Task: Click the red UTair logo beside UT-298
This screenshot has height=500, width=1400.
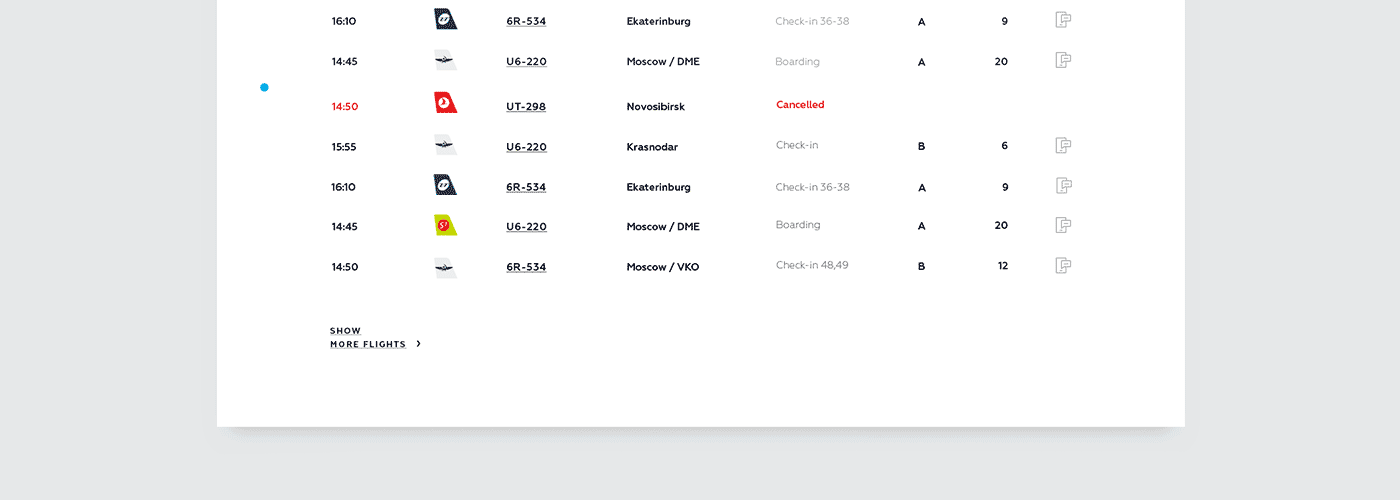Action: pyautogui.click(x=445, y=102)
